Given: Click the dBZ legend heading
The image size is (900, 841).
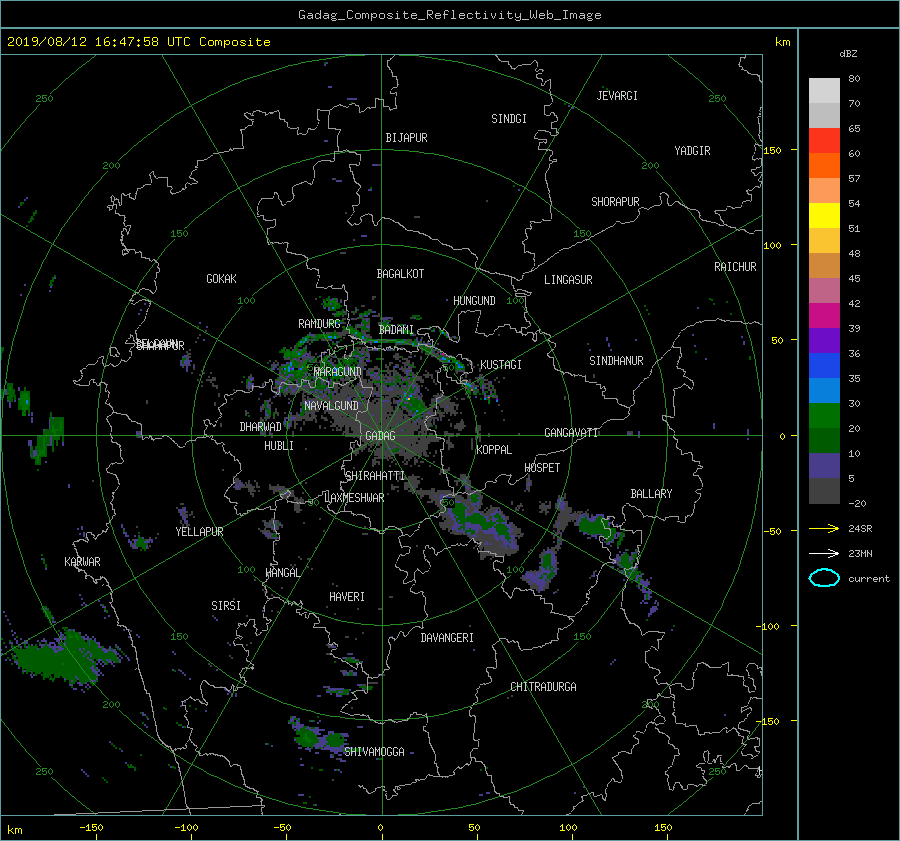Looking at the screenshot, I should tap(848, 54).
